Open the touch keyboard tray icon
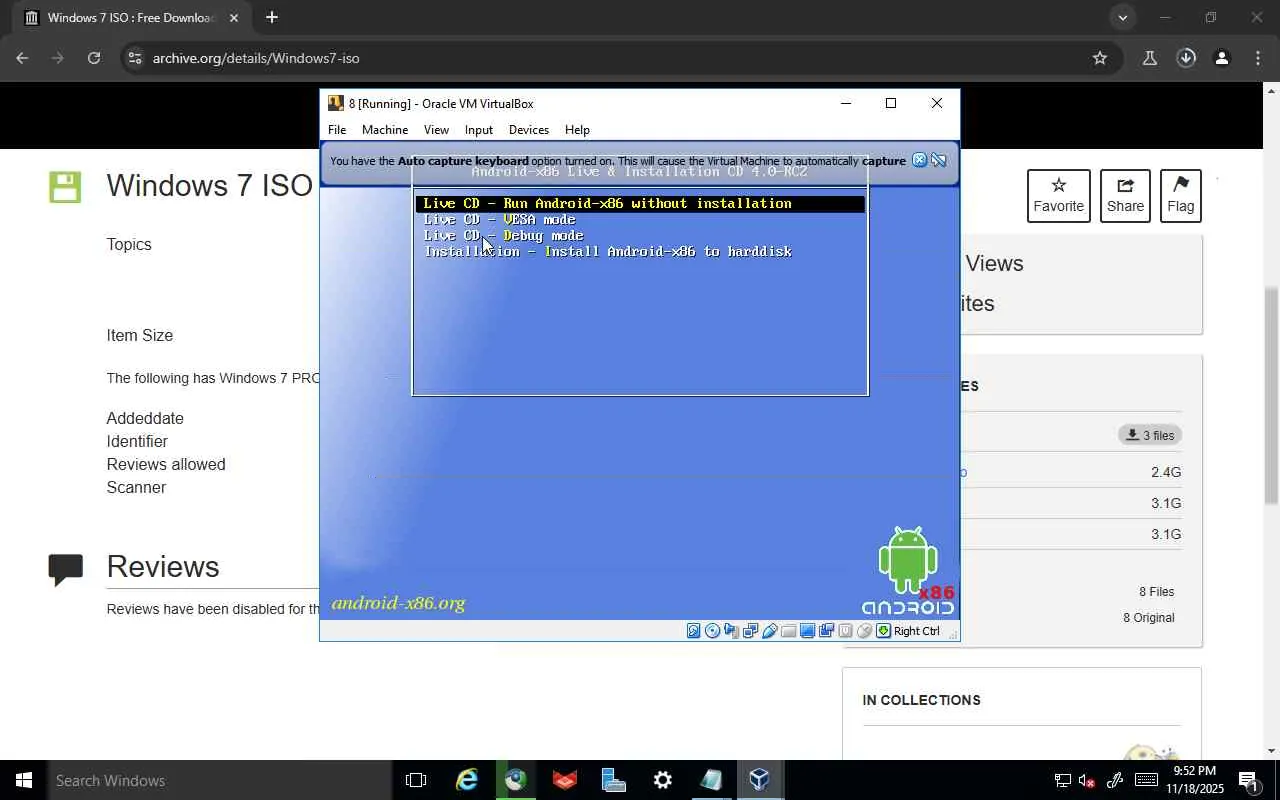 coord(1146,780)
